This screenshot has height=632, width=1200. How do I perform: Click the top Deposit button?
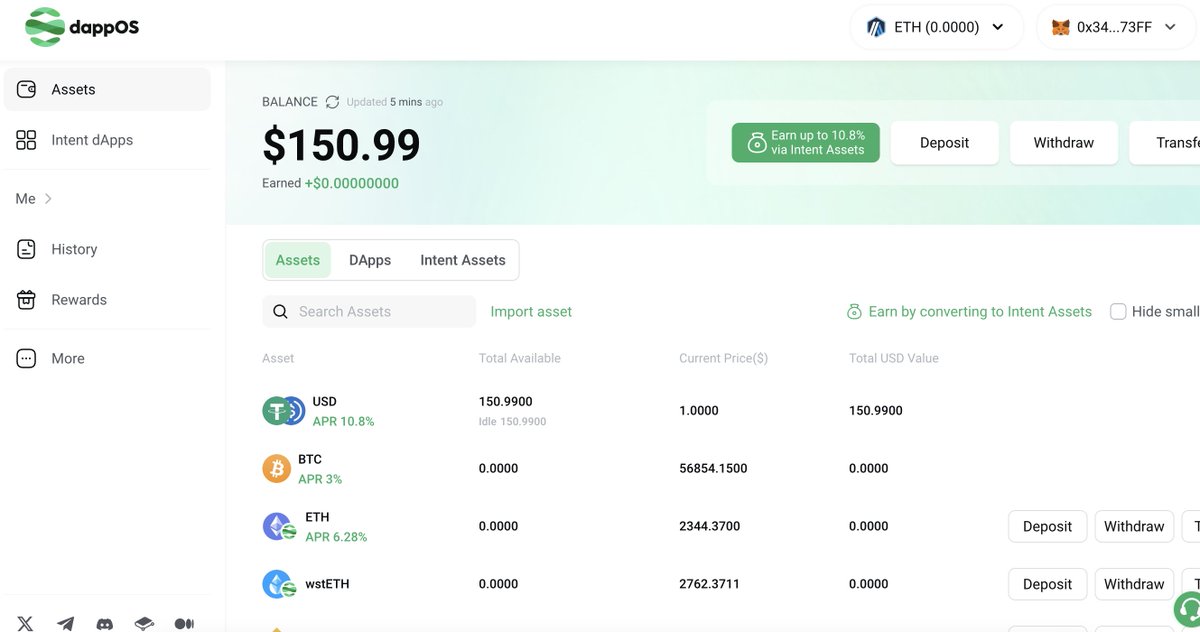click(944, 143)
